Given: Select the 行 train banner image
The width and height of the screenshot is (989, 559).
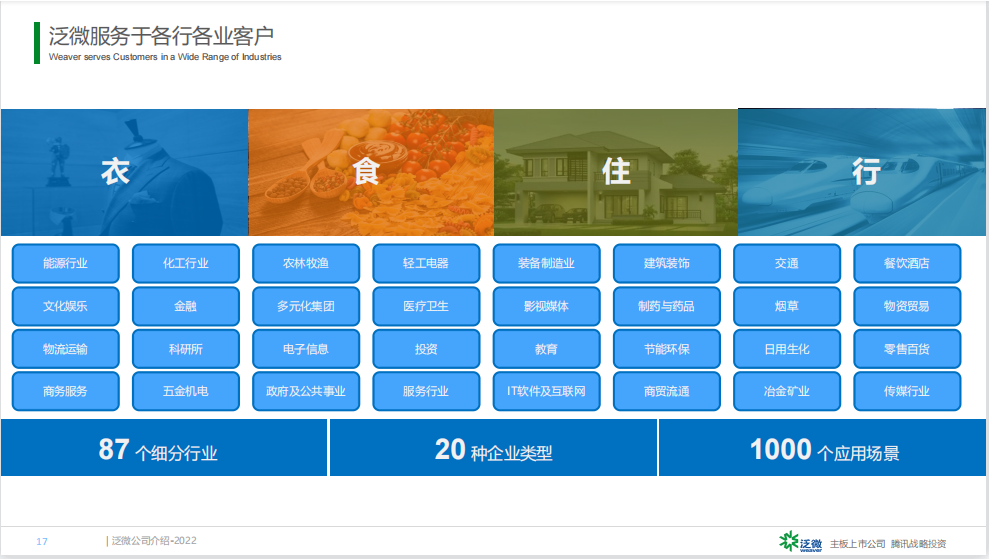Looking at the screenshot, I should click(x=862, y=172).
